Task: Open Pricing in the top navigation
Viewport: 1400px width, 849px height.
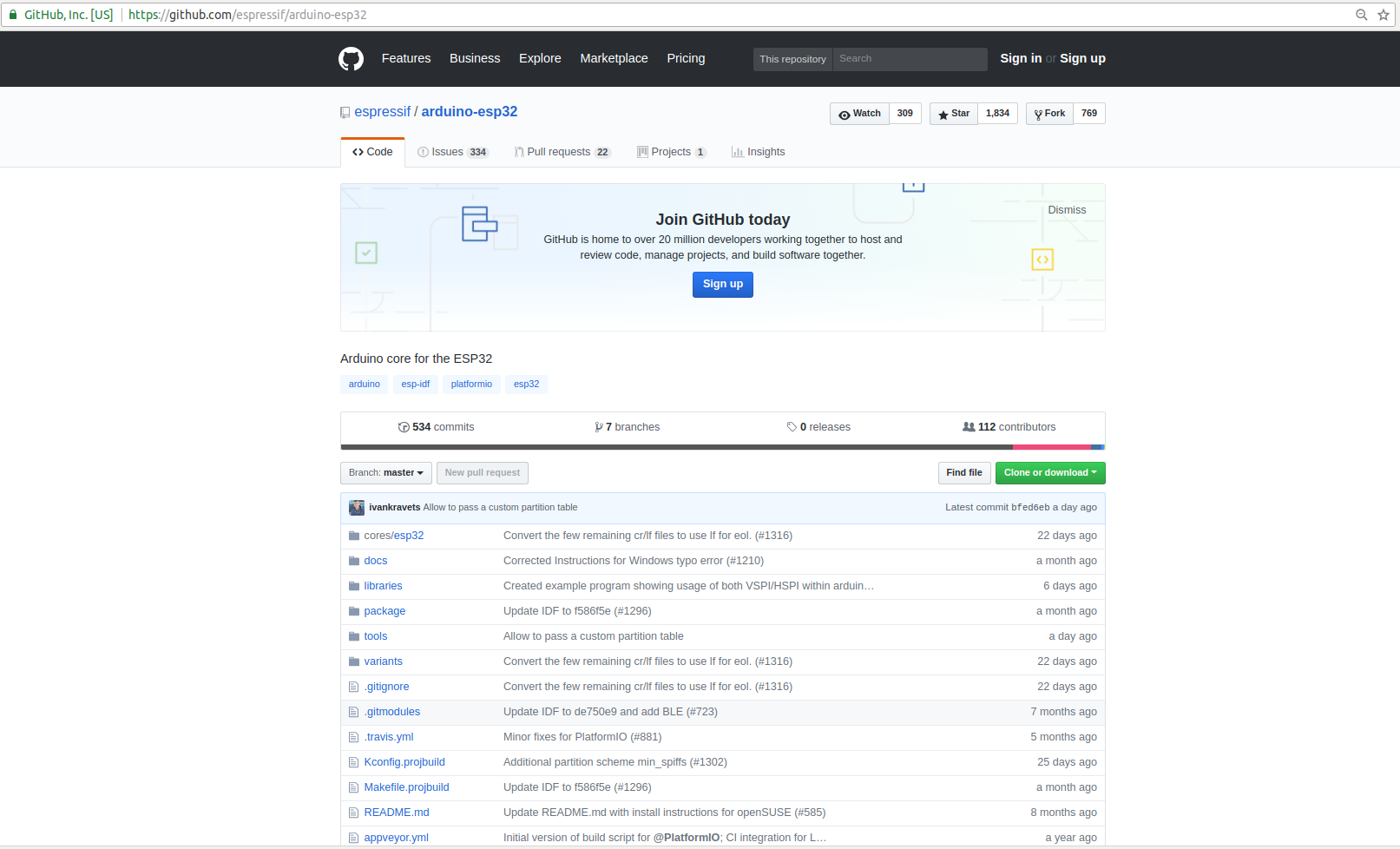Action: tap(687, 59)
